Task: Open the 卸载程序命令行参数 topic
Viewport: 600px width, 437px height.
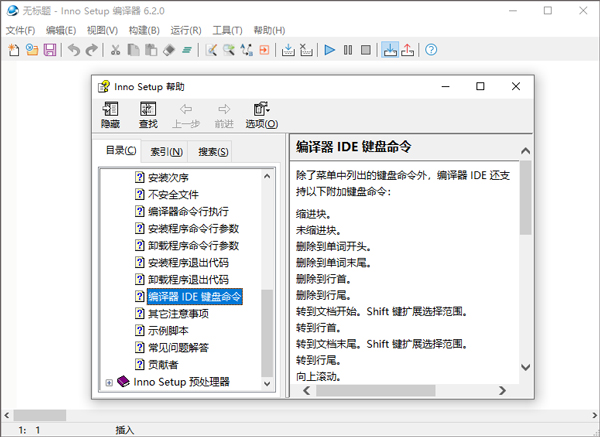Action: point(193,245)
